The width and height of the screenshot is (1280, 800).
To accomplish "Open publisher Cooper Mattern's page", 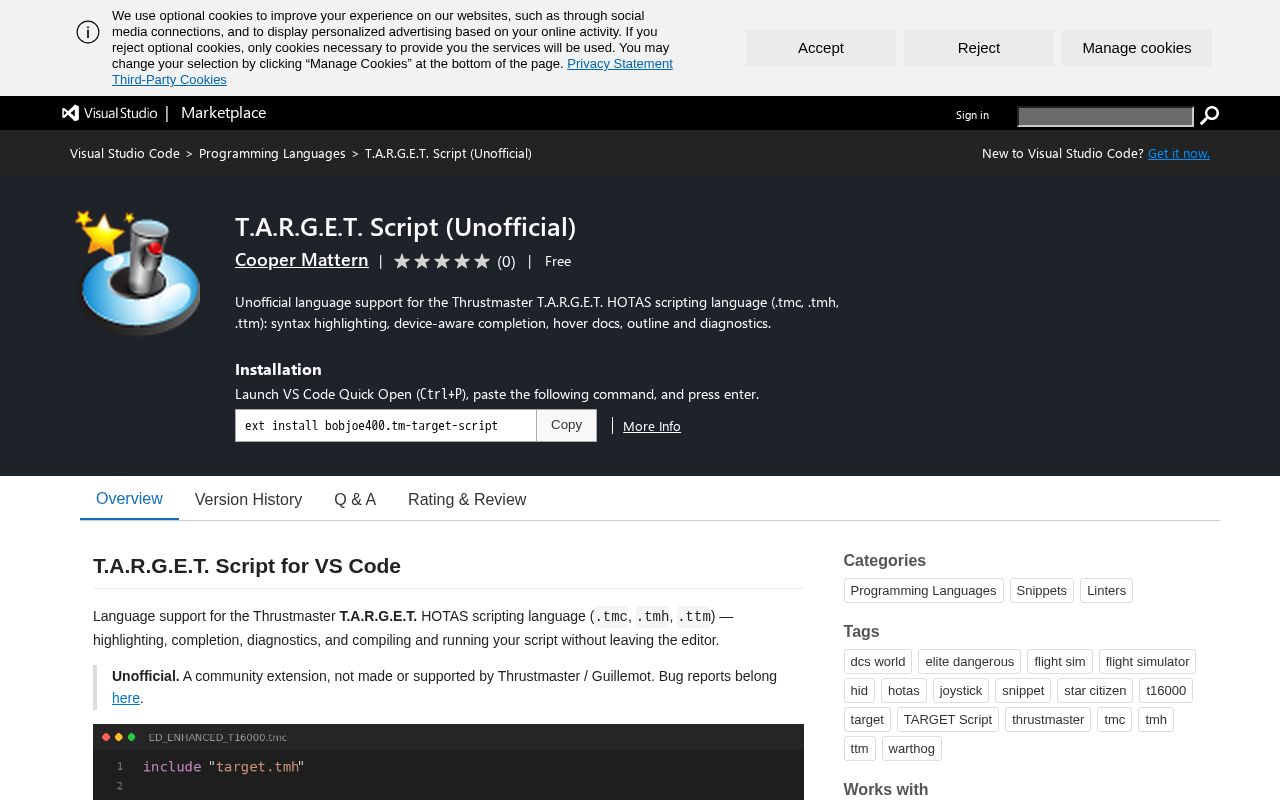I will pos(302,260).
